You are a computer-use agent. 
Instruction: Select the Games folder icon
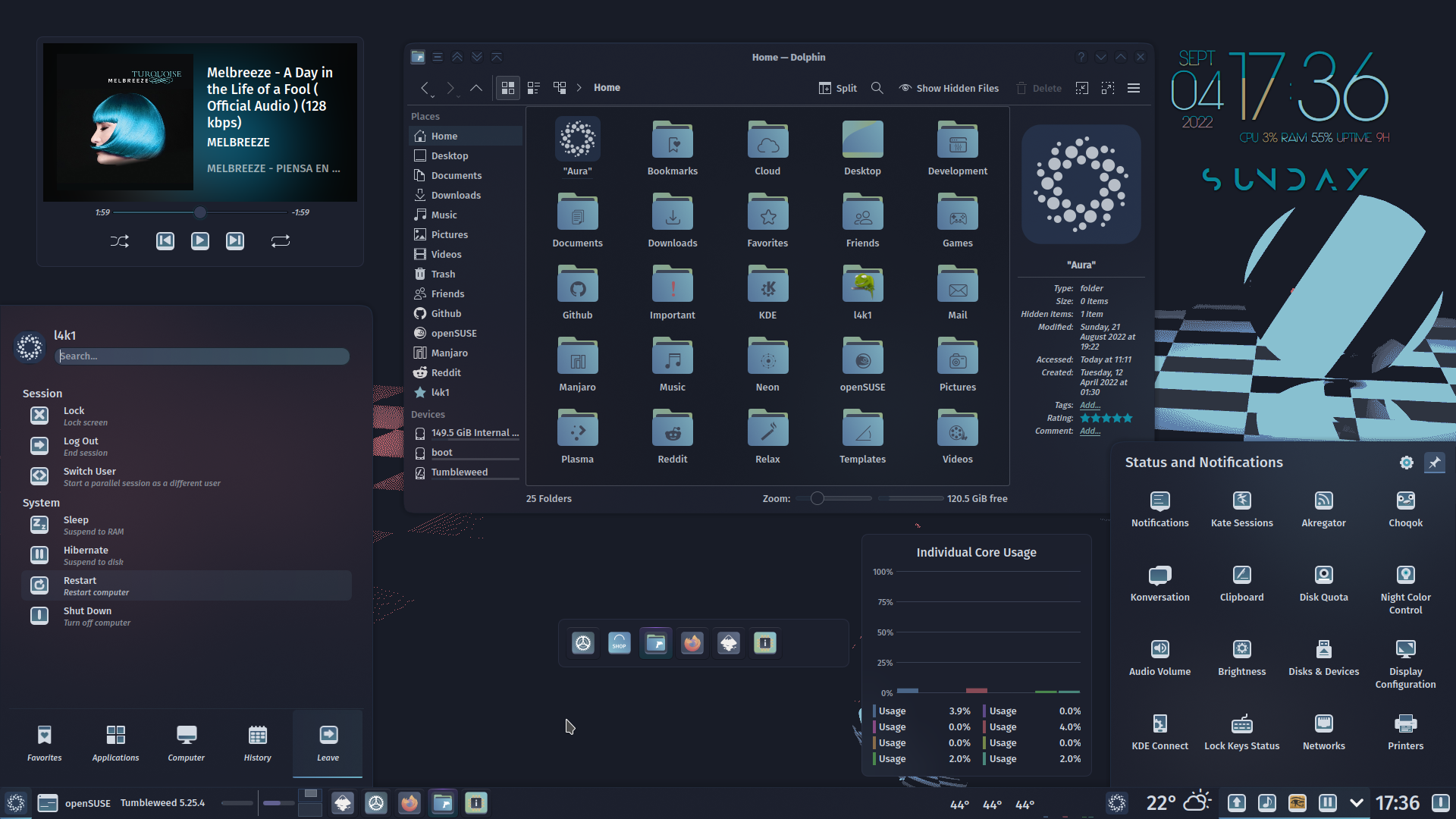click(958, 213)
